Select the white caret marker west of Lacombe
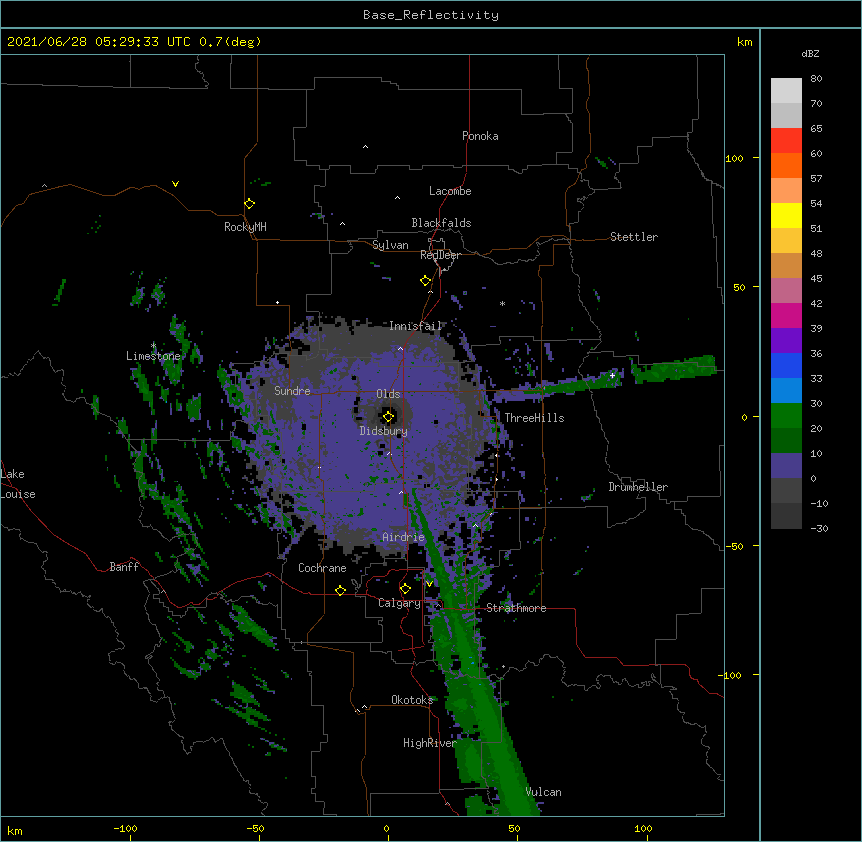Image resolution: width=862 pixels, height=842 pixels. (397, 198)
